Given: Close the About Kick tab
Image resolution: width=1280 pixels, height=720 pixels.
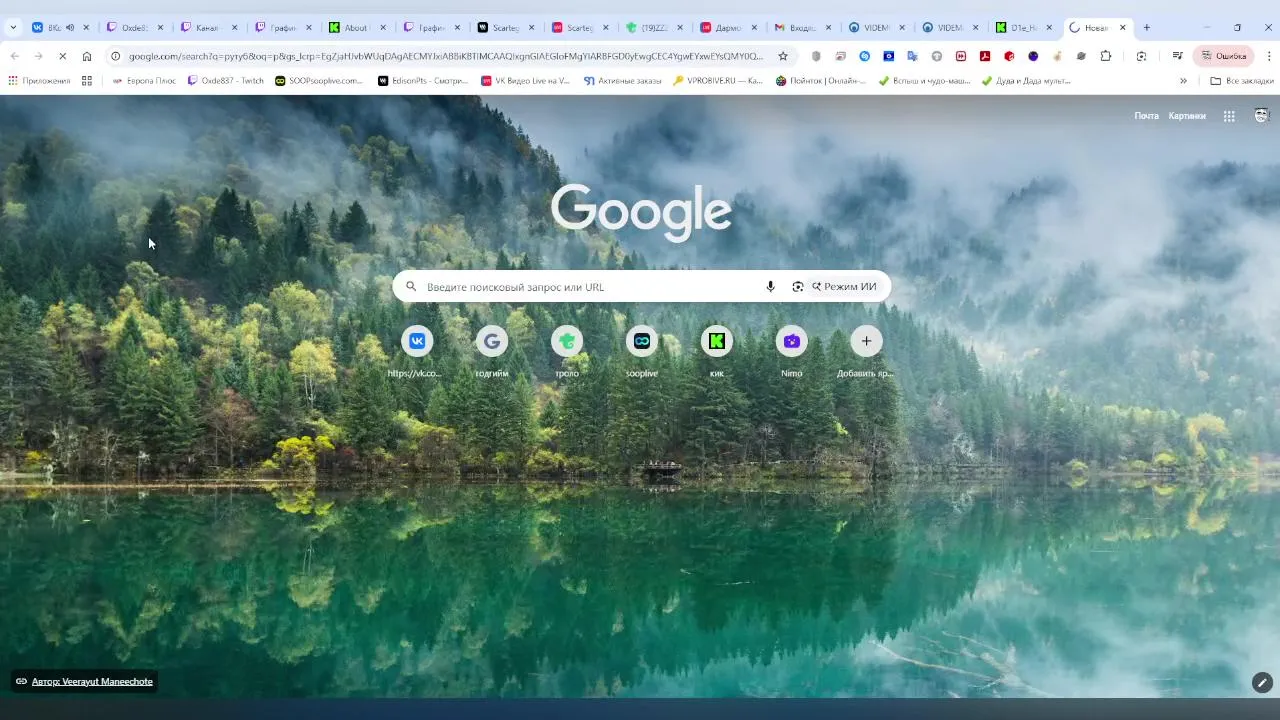Looking at the screenshot, I should [383, 28].
